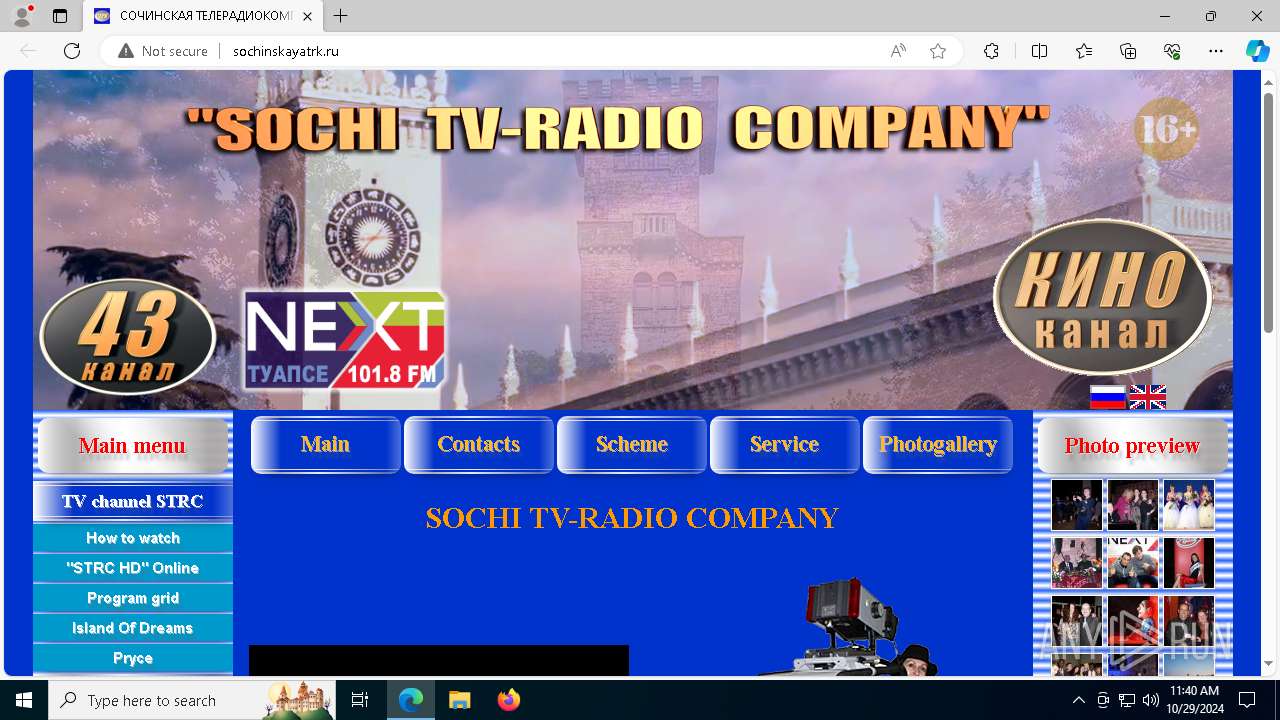Open the Main navigation button
The image size is (1280, 720).
click(326, 444)
